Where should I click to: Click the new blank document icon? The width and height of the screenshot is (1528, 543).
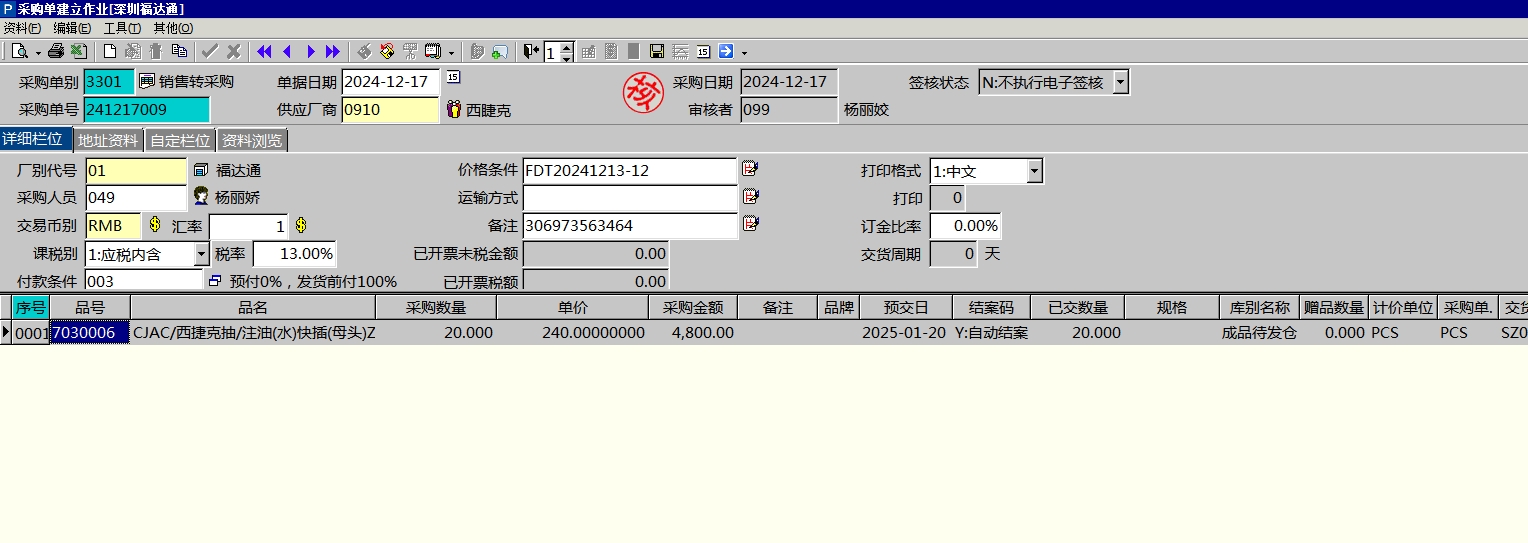coord(110,51)
